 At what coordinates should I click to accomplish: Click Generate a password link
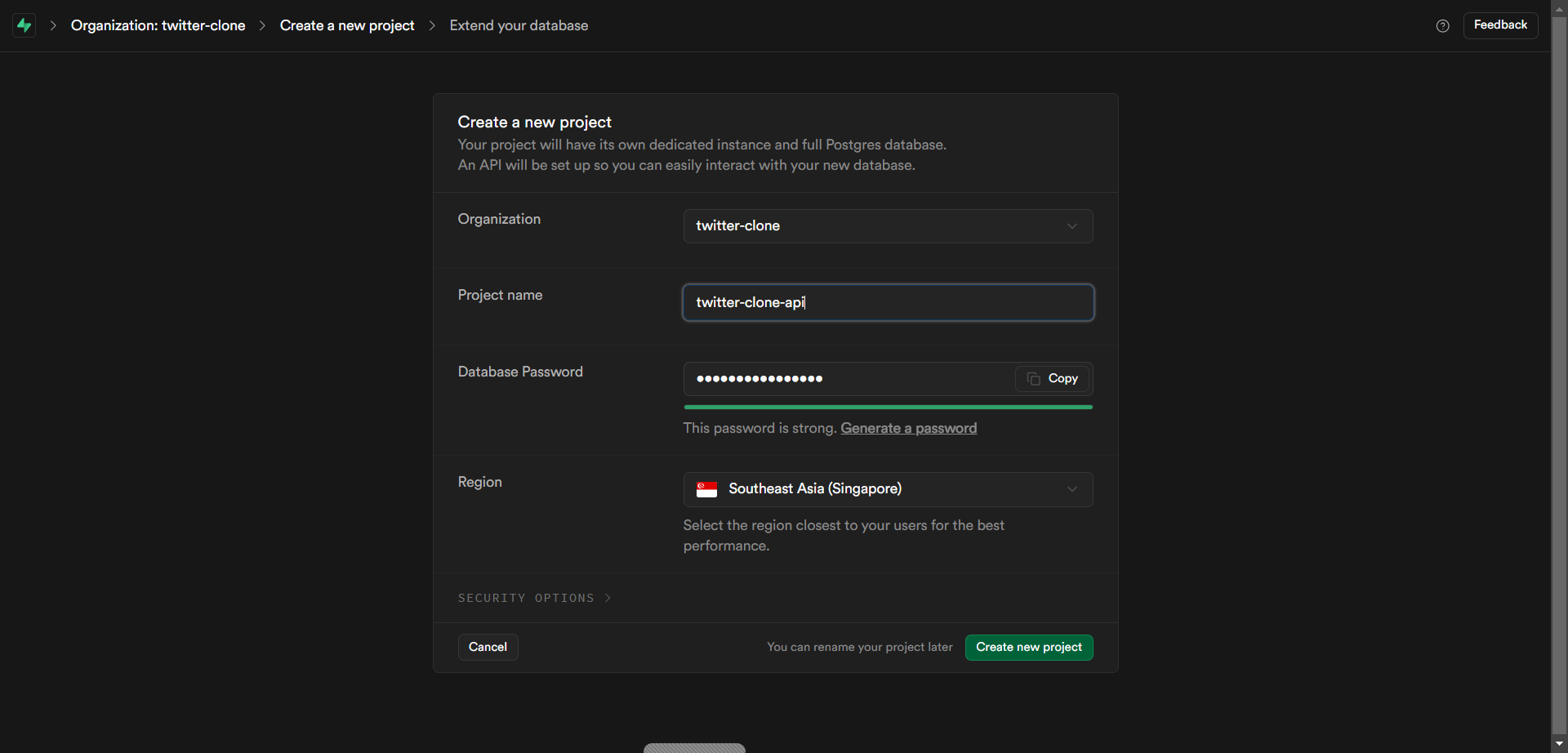(908, 428)
